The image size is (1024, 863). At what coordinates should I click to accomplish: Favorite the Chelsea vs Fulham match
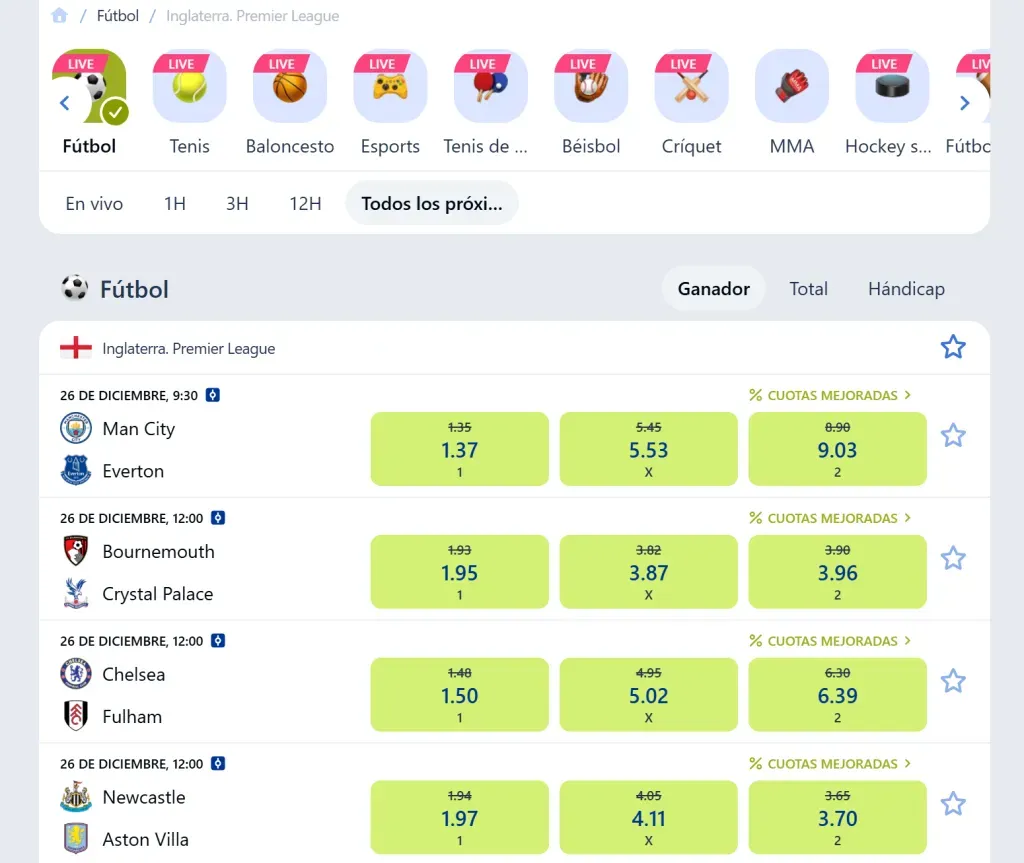[952, 680]
